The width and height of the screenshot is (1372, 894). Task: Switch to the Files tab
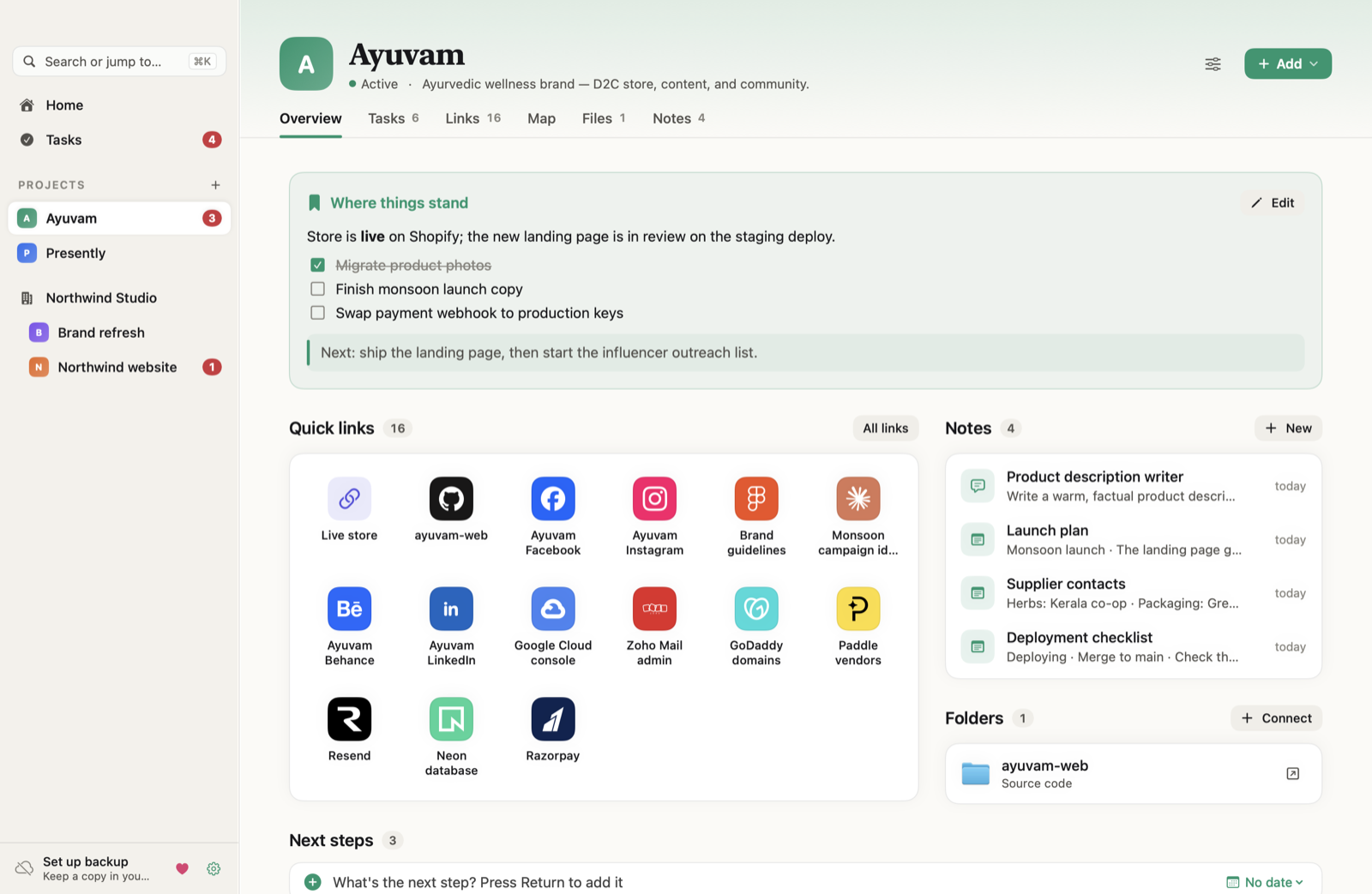(x=604, y=118)
